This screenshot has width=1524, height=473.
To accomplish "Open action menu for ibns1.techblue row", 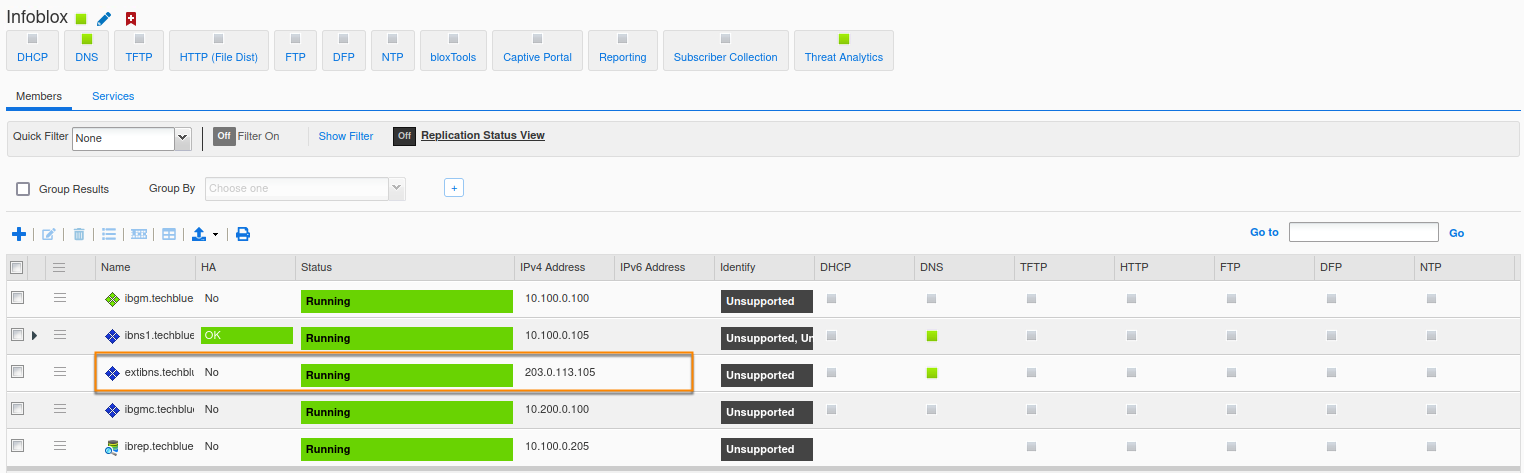I will (59, 334).
